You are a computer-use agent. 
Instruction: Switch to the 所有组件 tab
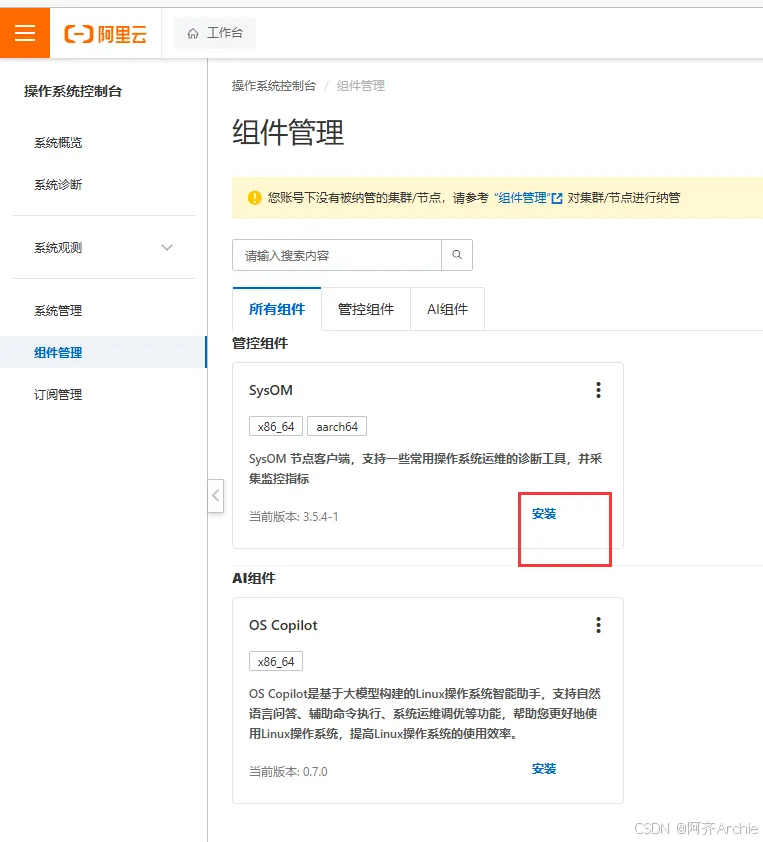pos(277,309)
